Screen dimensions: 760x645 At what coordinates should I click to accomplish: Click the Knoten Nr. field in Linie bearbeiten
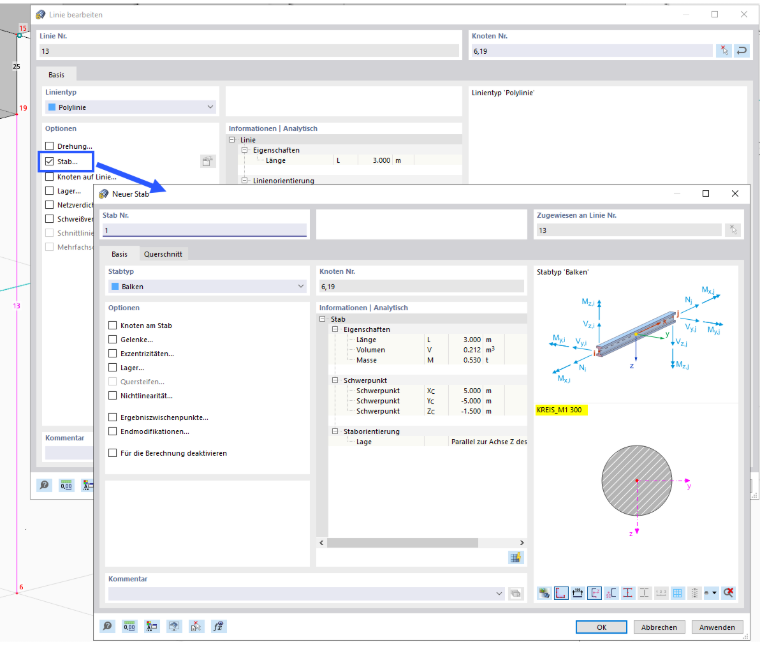tap(592, 51)
